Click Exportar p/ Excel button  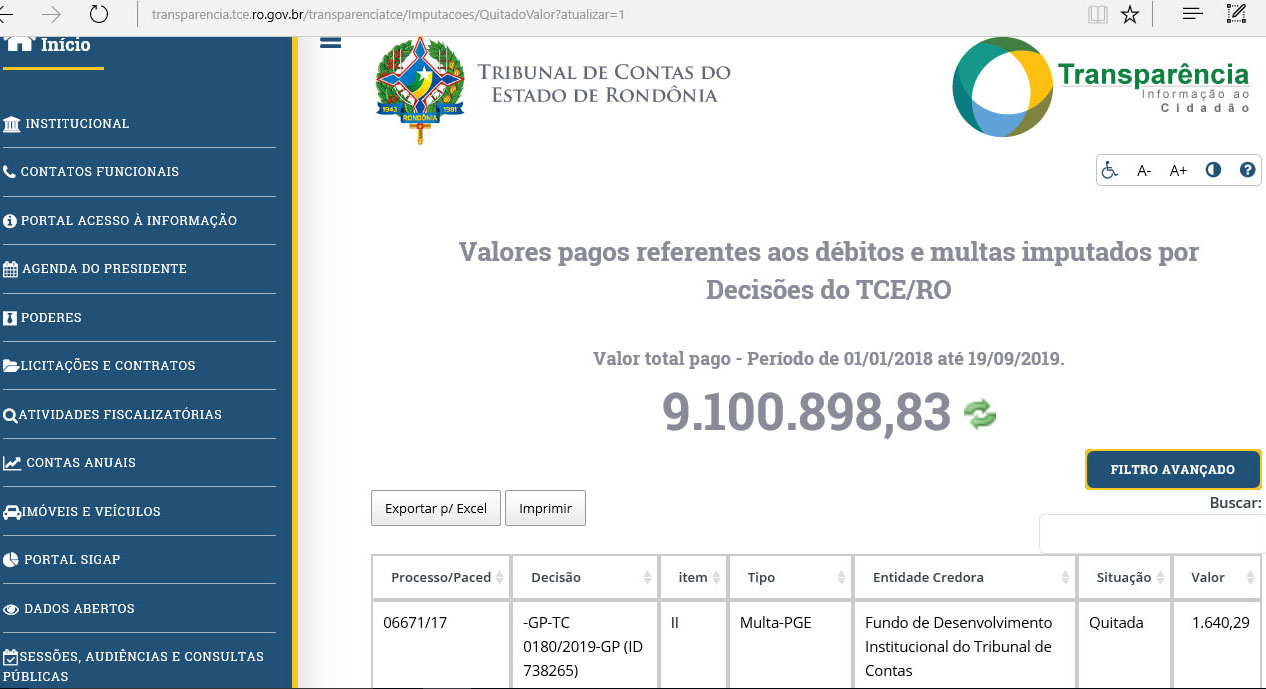click(436, 508)
